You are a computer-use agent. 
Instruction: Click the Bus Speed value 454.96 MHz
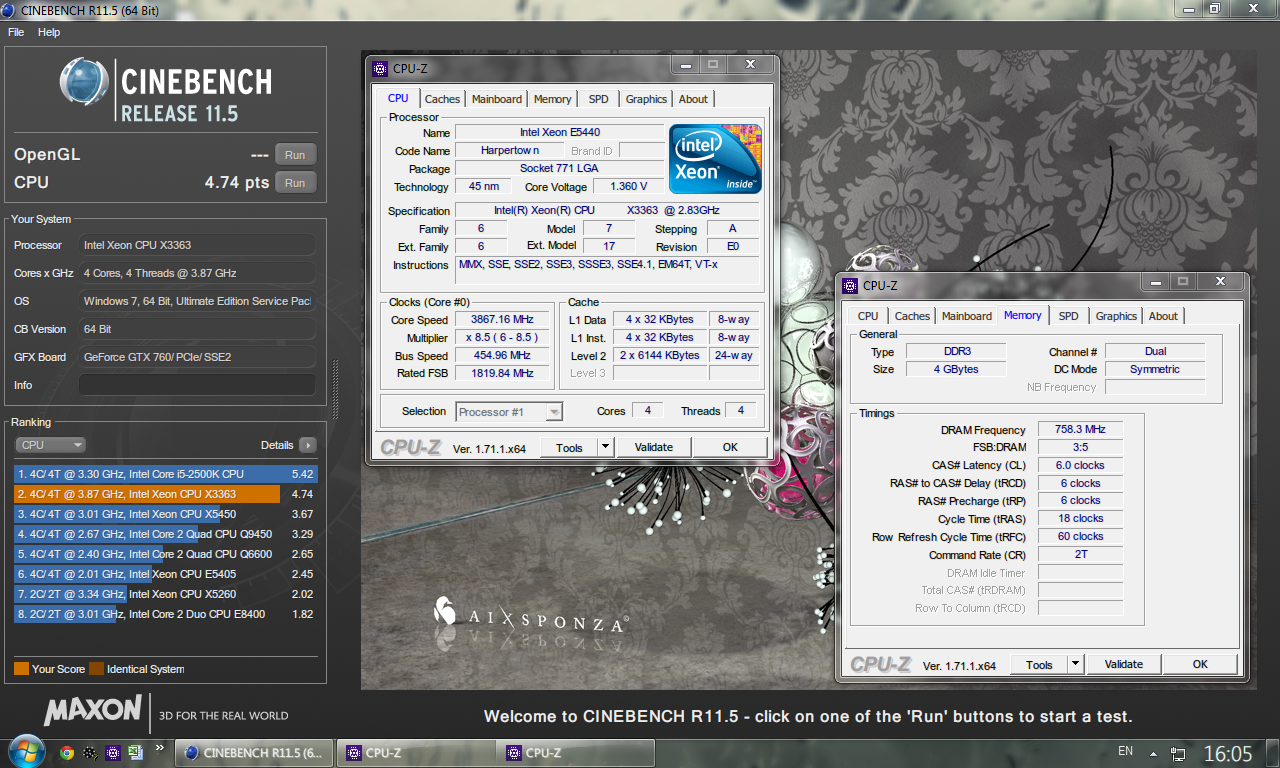(501, 356)
